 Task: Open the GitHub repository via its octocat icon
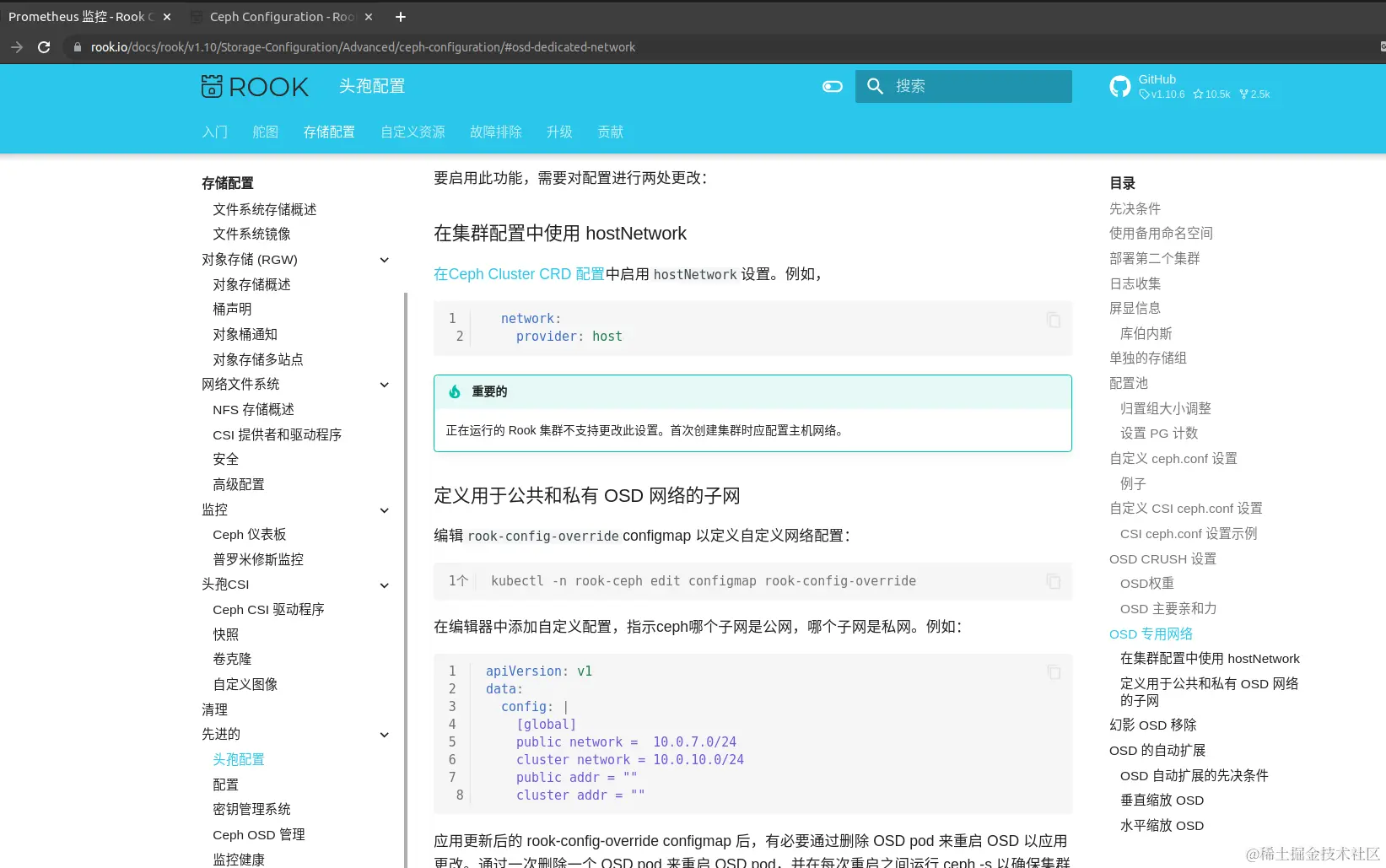pos(1119,85)
